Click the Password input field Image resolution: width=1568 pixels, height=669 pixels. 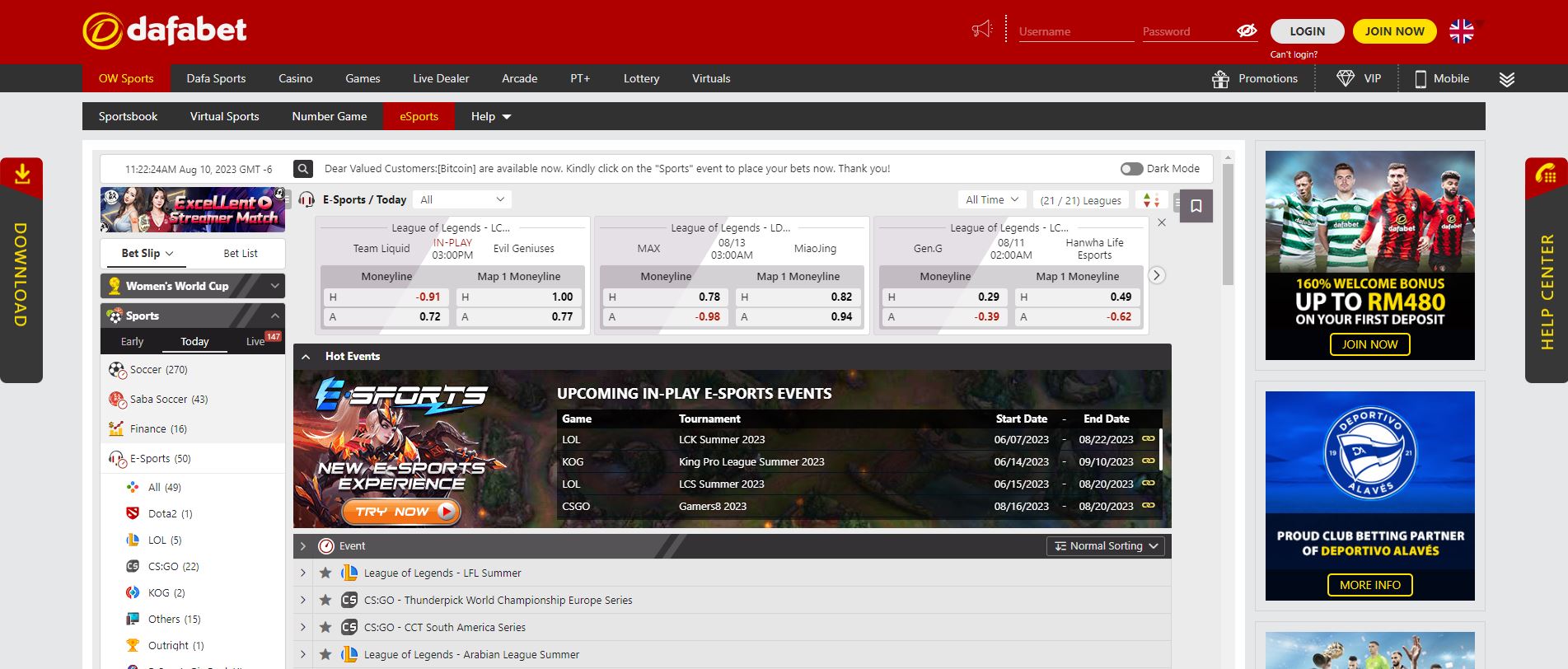(x=1188, y=31)
